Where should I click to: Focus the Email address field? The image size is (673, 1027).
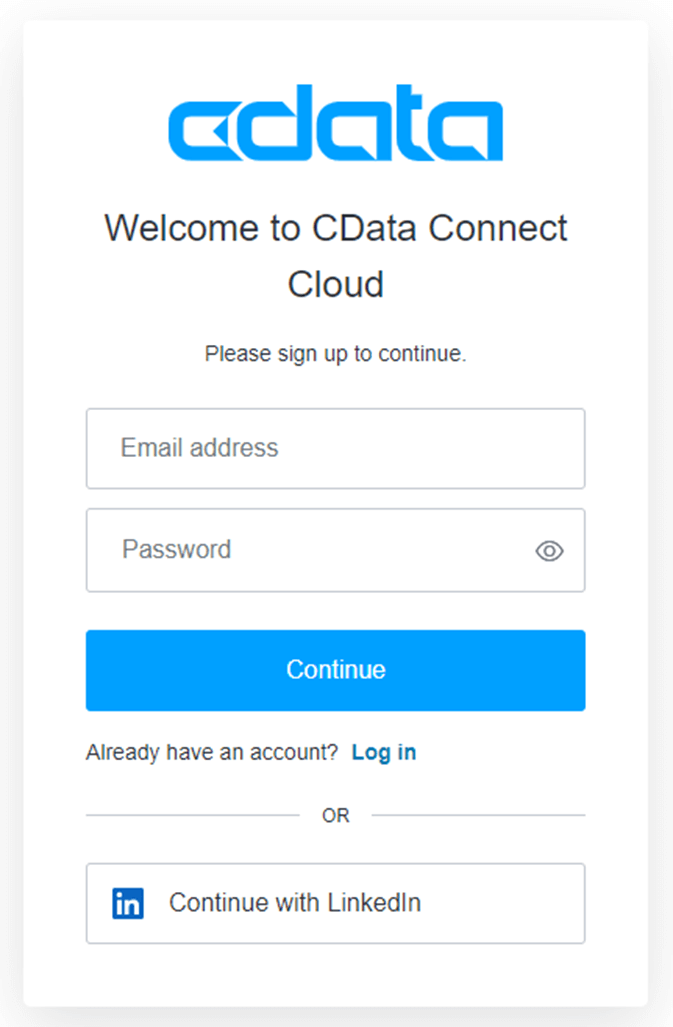click(335, 448)
